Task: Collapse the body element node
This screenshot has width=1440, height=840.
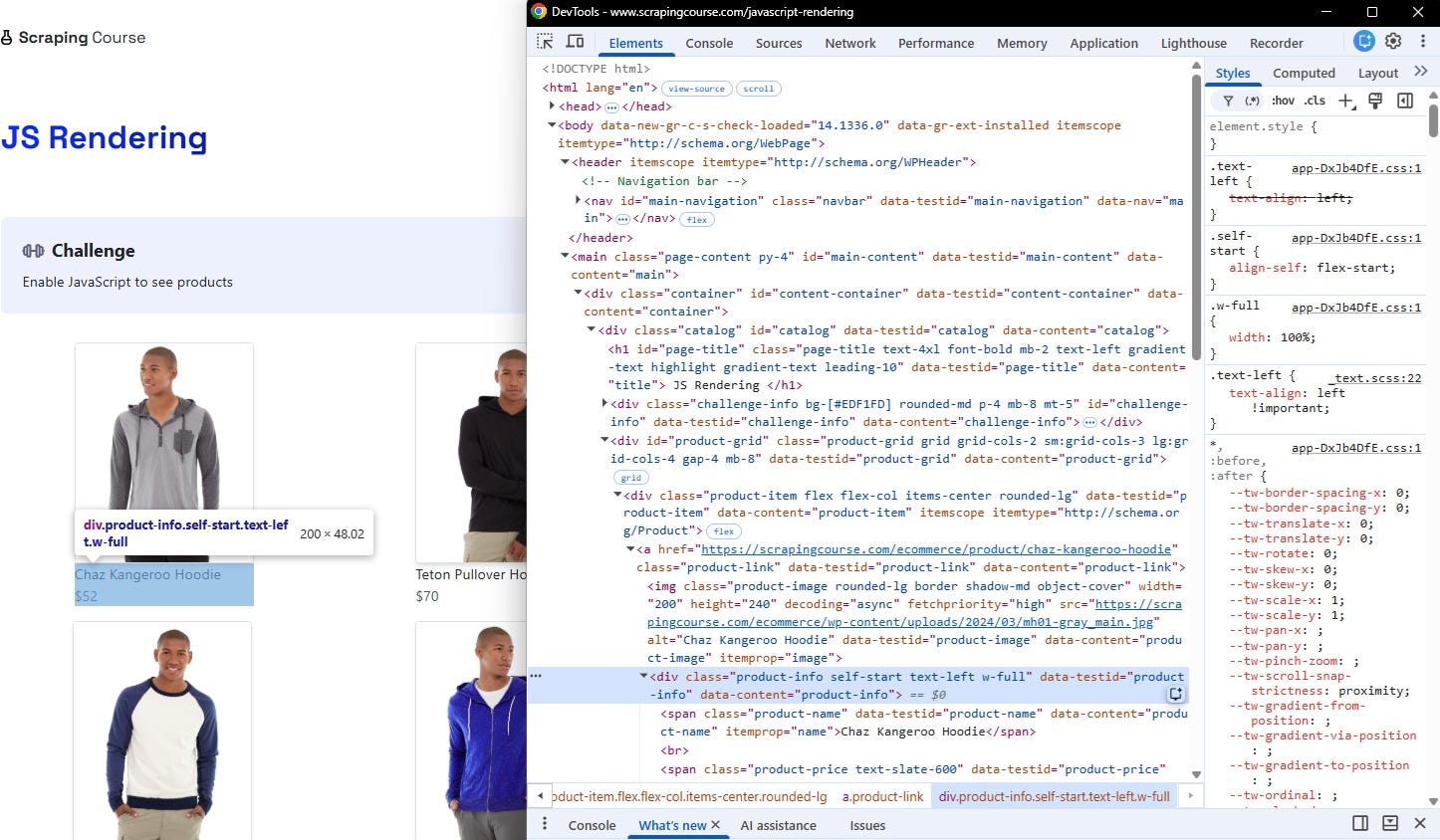Action: point(552,125)
